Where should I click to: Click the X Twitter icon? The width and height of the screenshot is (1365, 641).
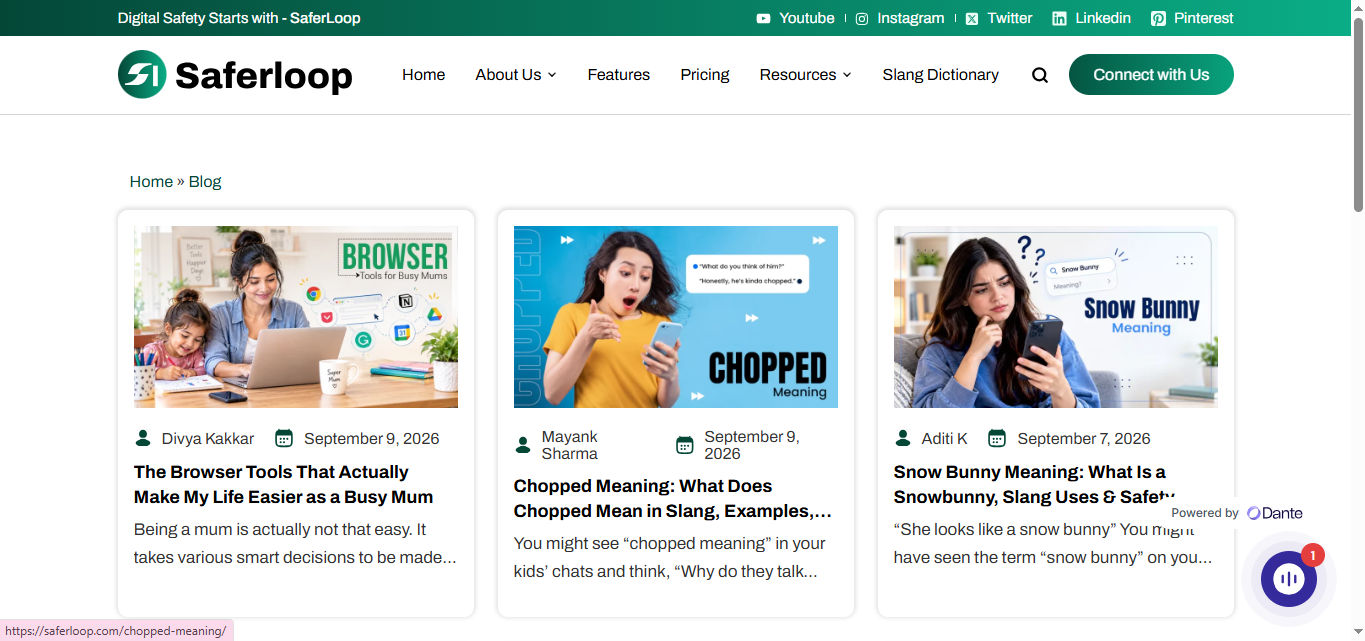[972, 18]
